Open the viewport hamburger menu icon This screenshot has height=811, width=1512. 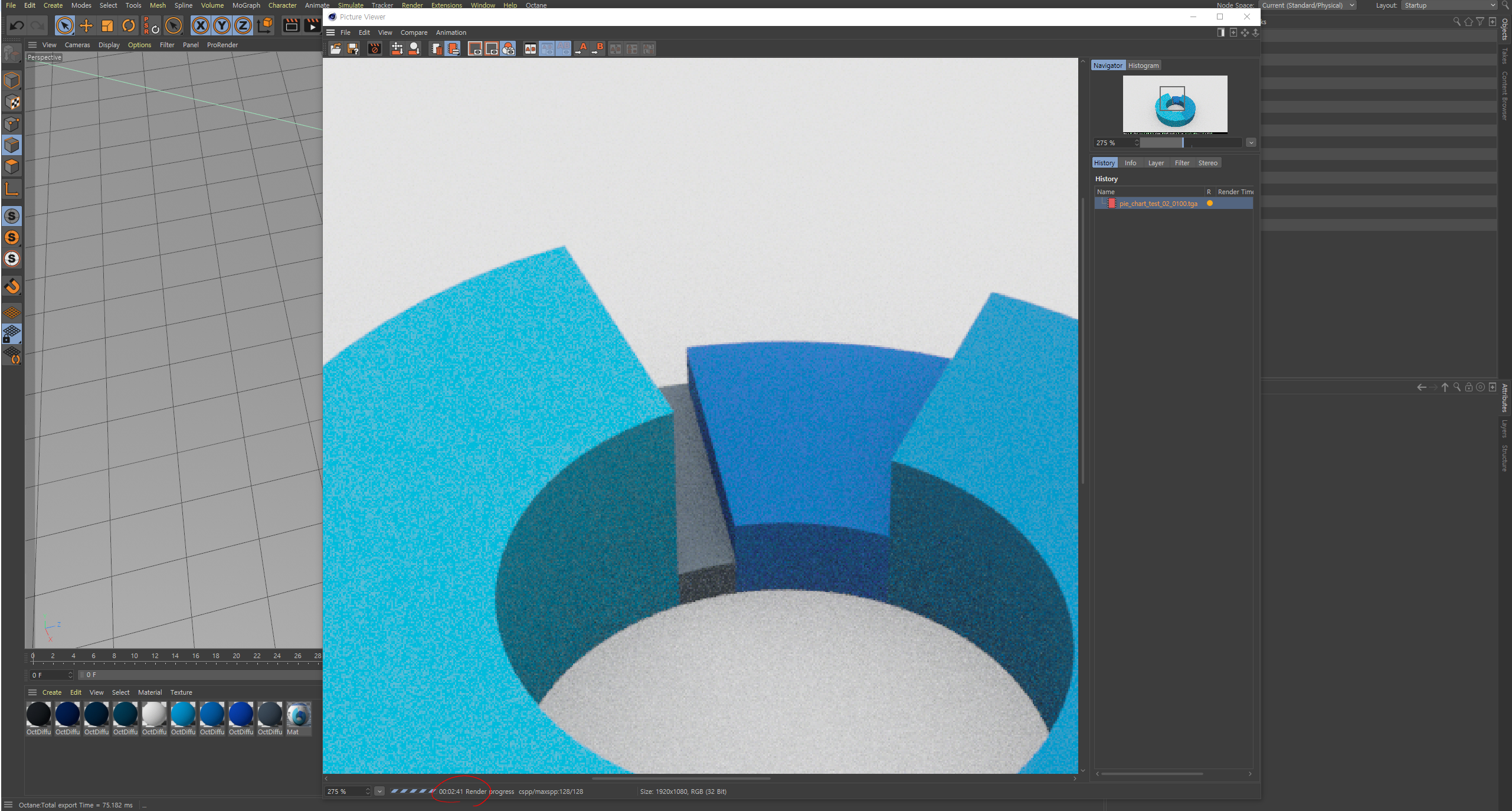tap(32, 45)
